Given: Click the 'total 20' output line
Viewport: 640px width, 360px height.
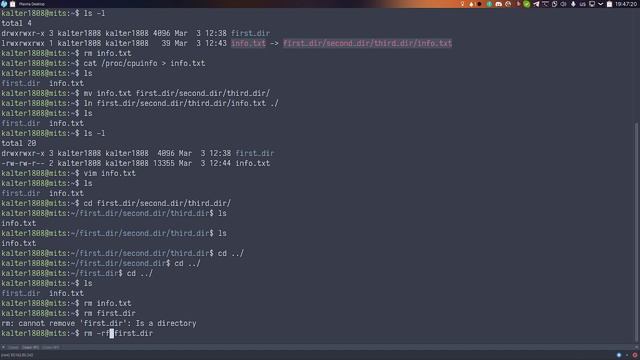Looking at the screenshot, I should pyautogui.click(x=19, y=143).
